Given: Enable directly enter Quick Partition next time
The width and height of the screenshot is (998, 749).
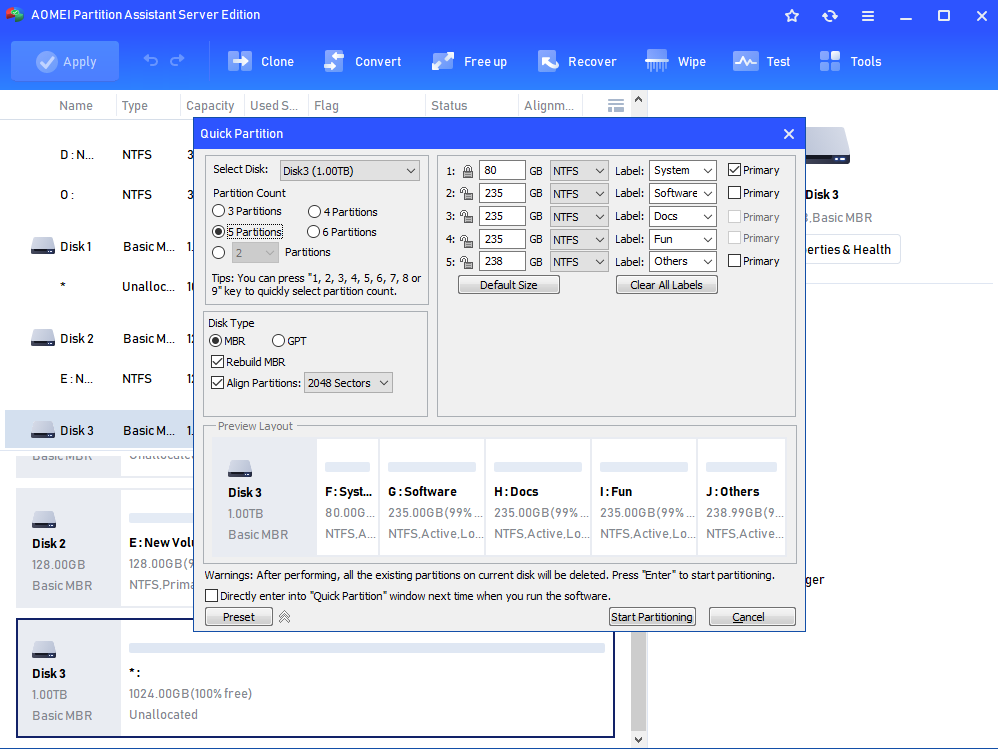Looking at the screenshot, I should [212, 596].
